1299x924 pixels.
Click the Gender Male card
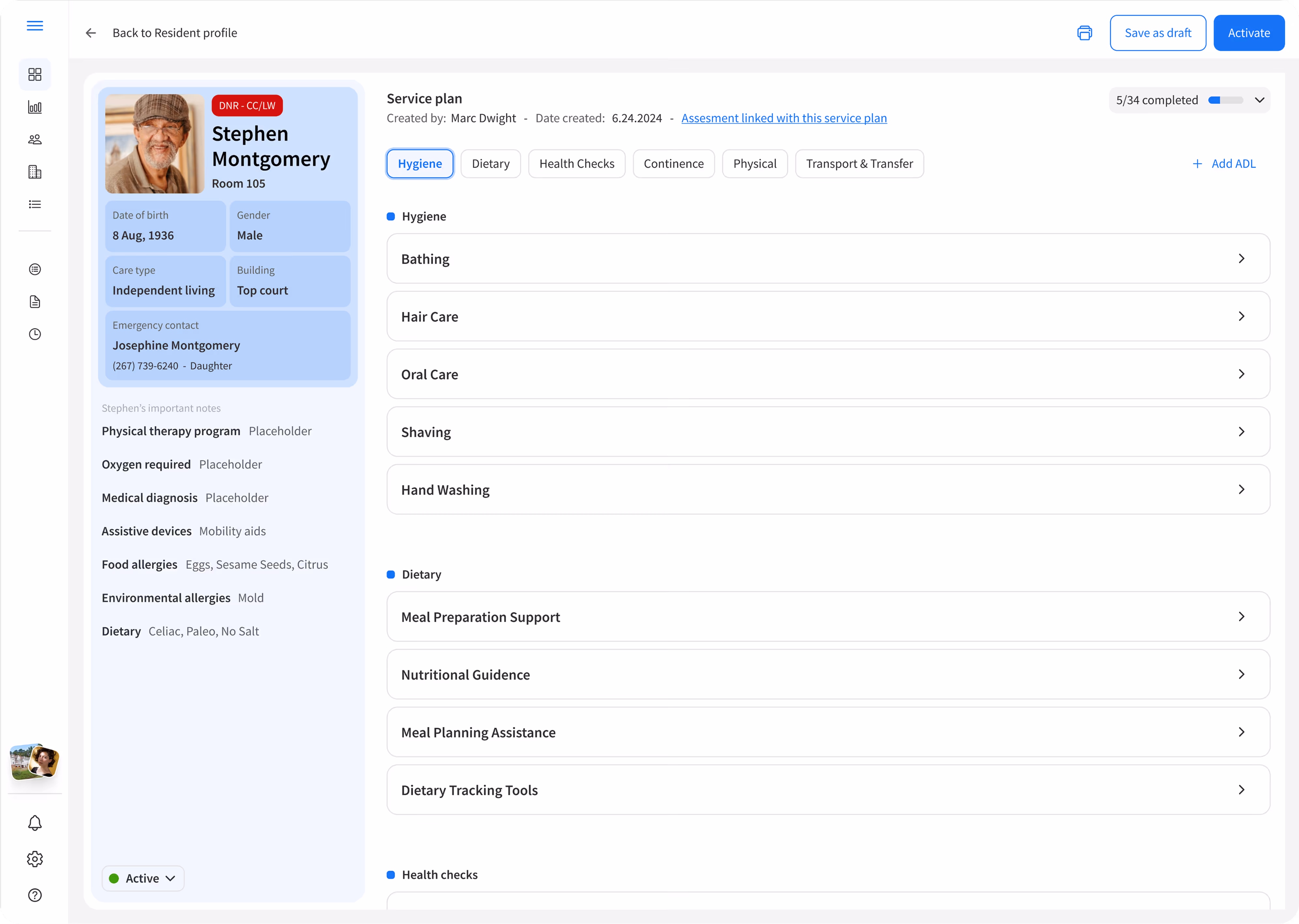coord(290,227)
